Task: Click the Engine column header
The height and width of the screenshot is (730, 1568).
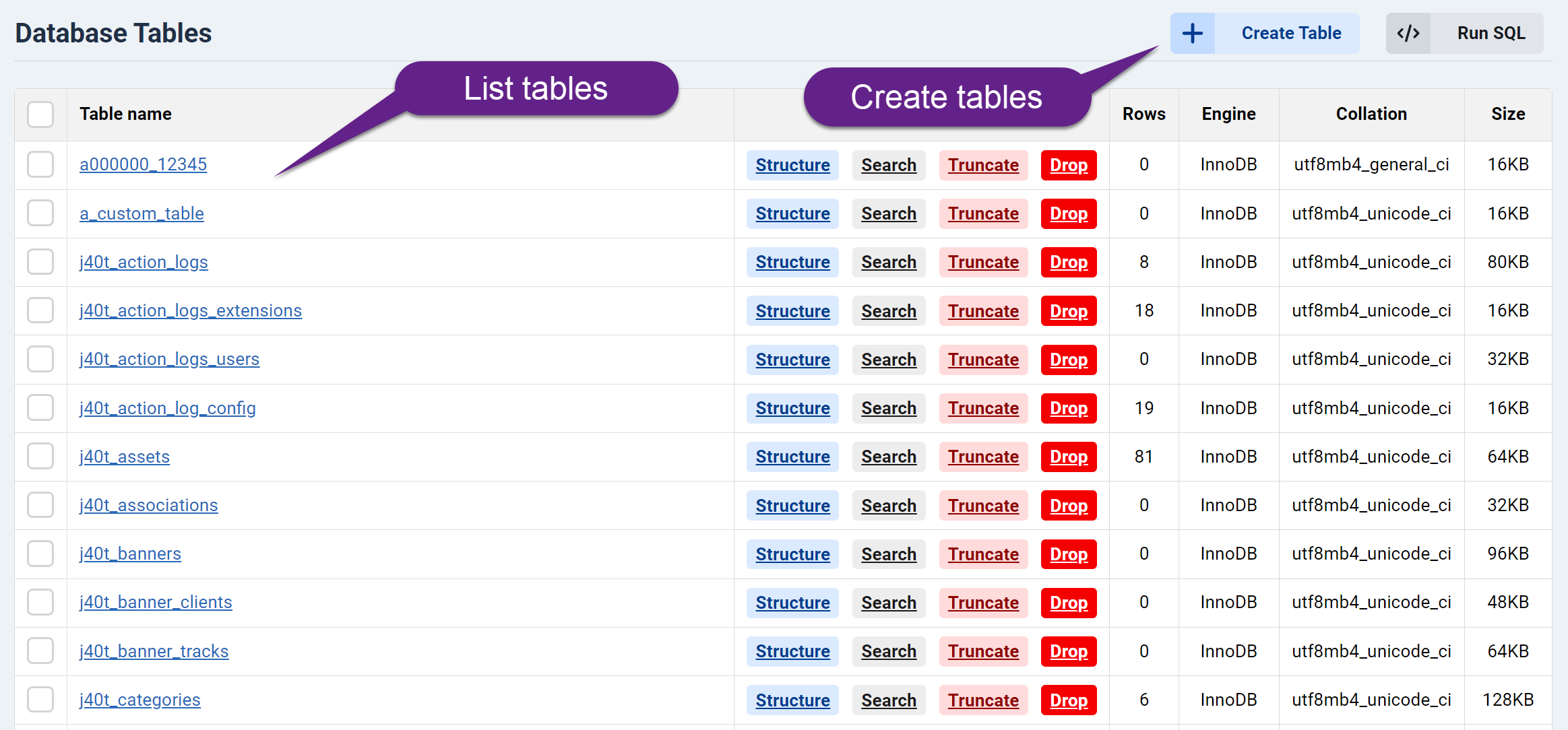Action: pos(1228,114)
